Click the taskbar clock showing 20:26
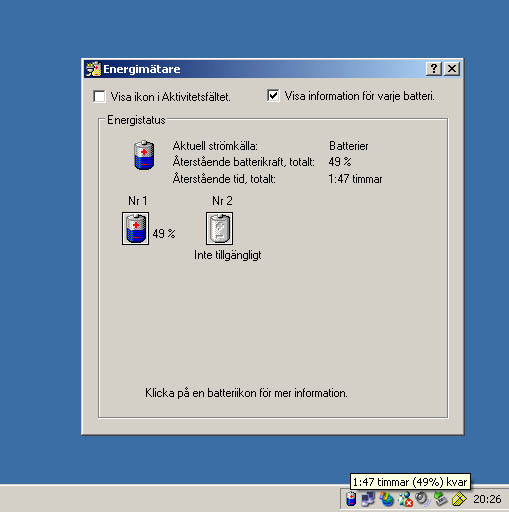Viewport: 509px width, 512px height. (x=487, y=499)
